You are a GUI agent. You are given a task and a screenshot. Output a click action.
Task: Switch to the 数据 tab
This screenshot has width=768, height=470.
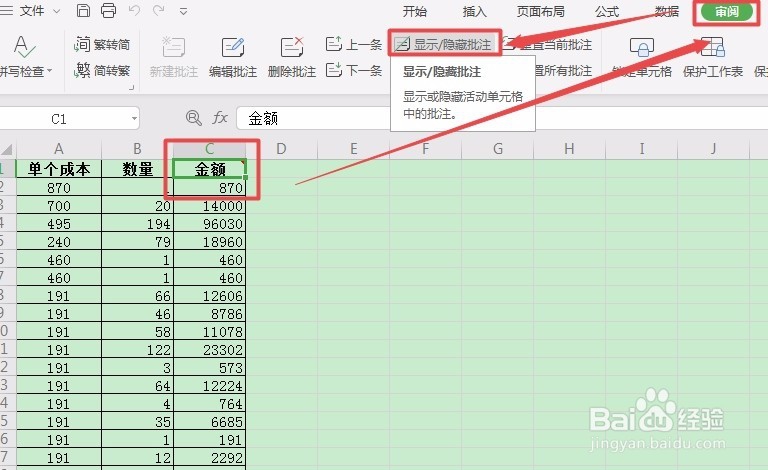pyautogui.click(x=667, y=11)
